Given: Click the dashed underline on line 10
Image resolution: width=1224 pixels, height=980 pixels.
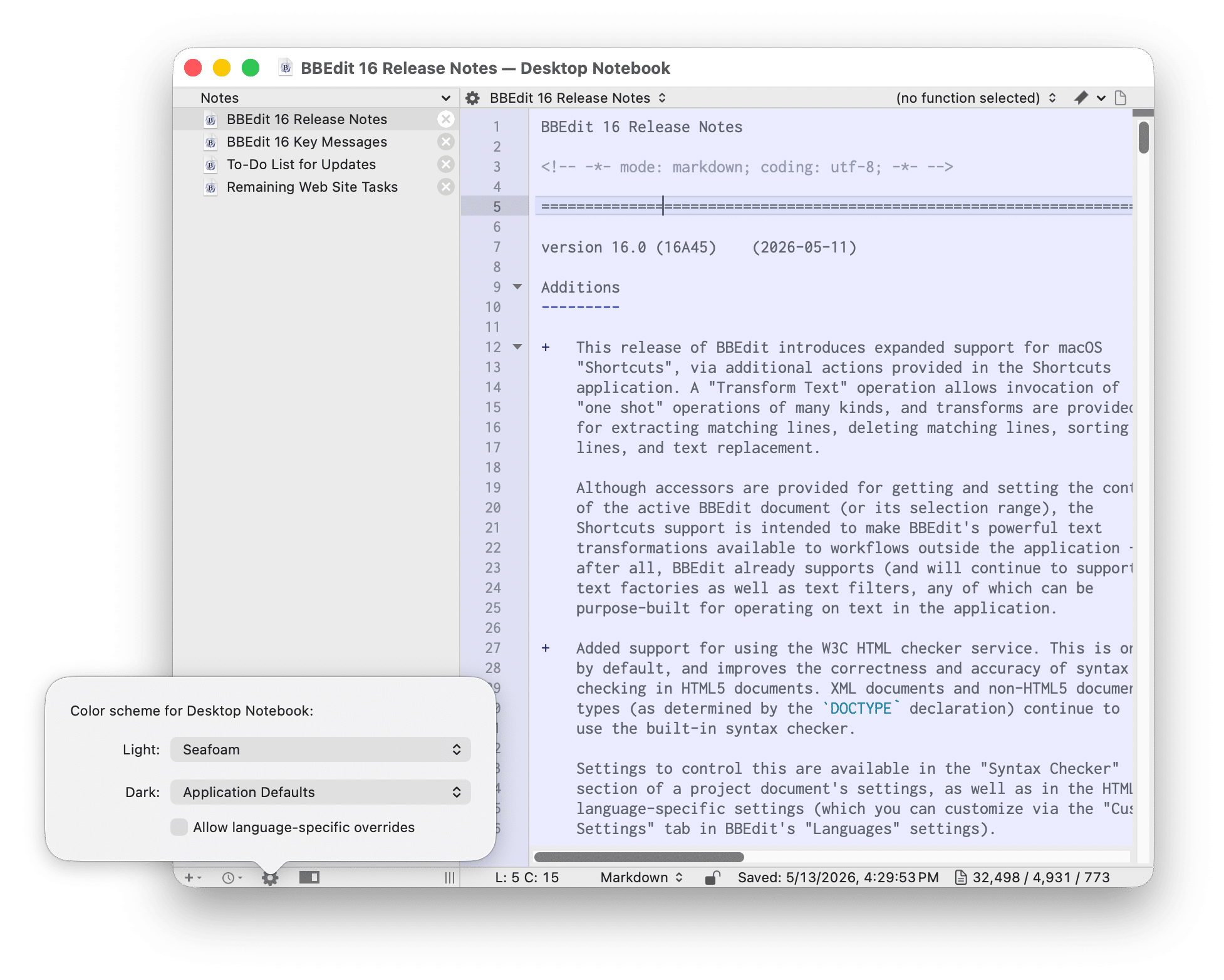Looking at the screenshot, I should pos(580,307).
